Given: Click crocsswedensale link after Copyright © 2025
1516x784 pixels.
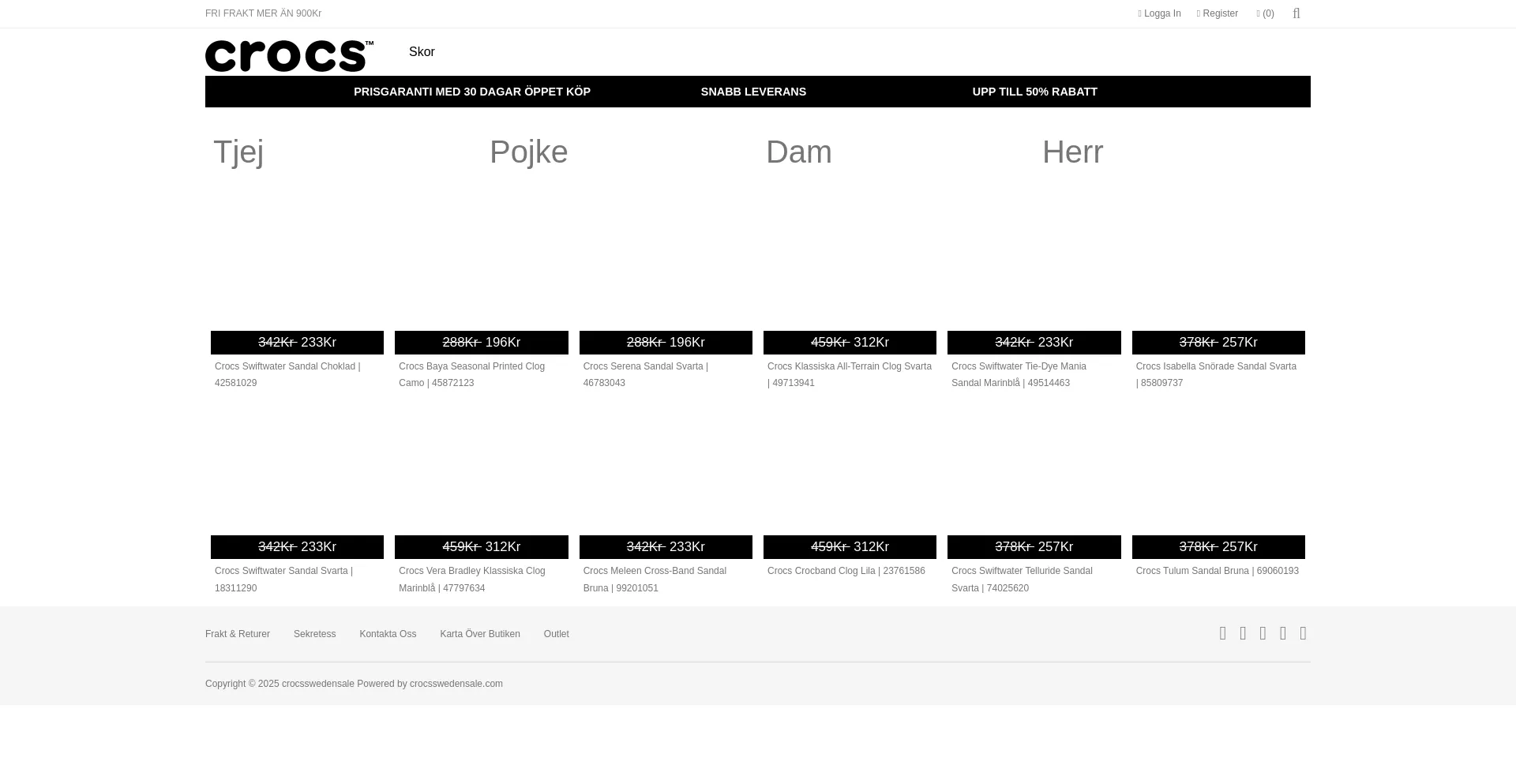Looking at the screenshot, I should [318, 684].
